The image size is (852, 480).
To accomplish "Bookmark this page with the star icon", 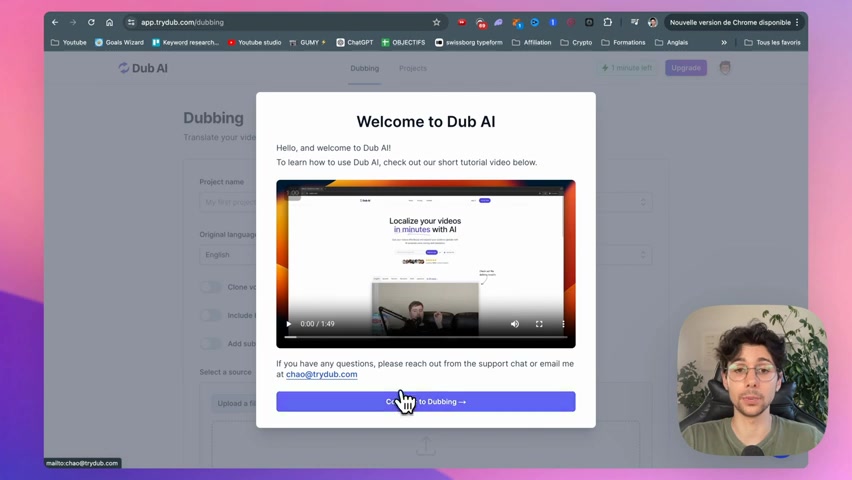I will [436, 22].
